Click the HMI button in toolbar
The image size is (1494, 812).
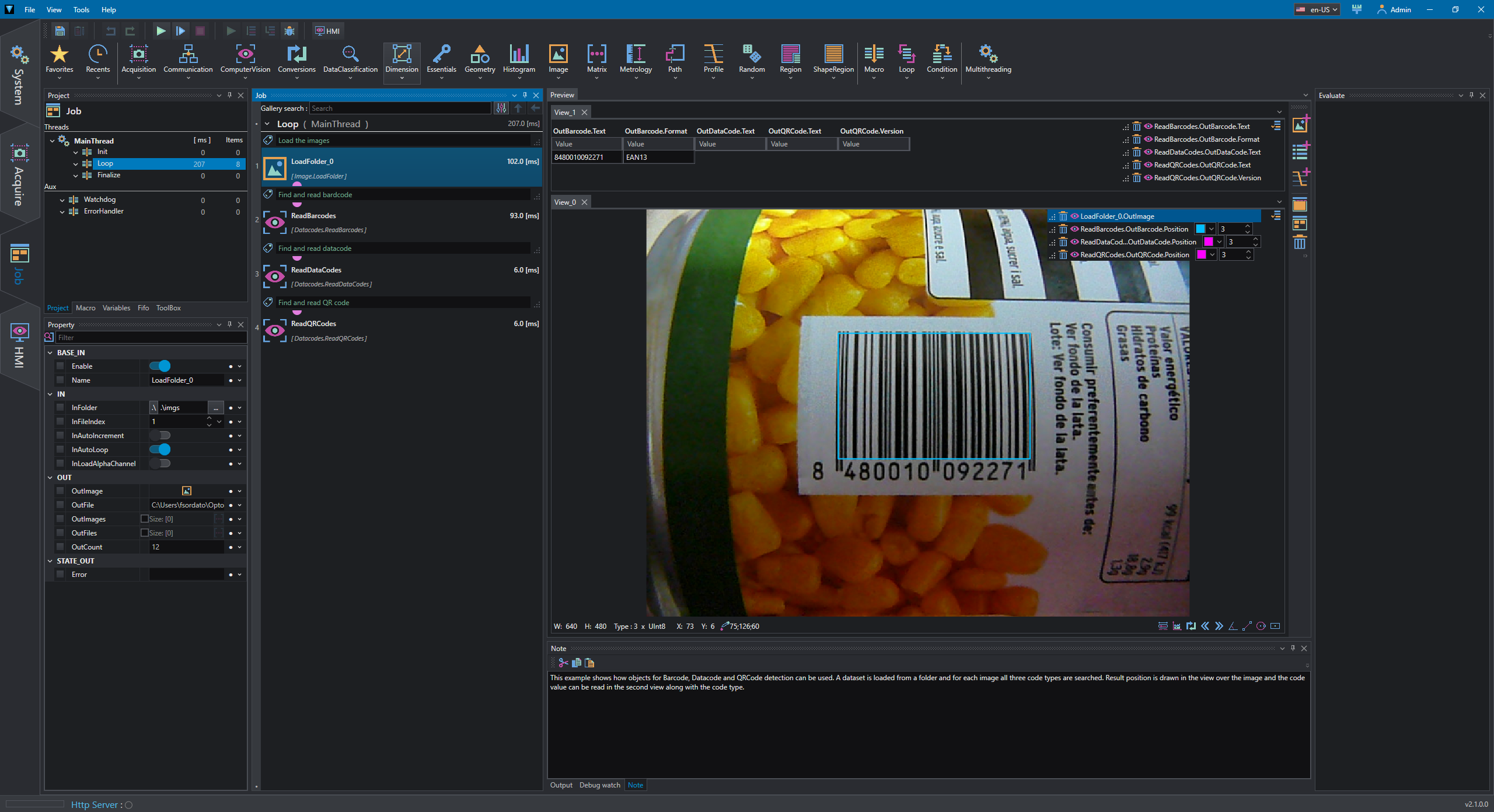pyautogui.click(x=327, y=31)
